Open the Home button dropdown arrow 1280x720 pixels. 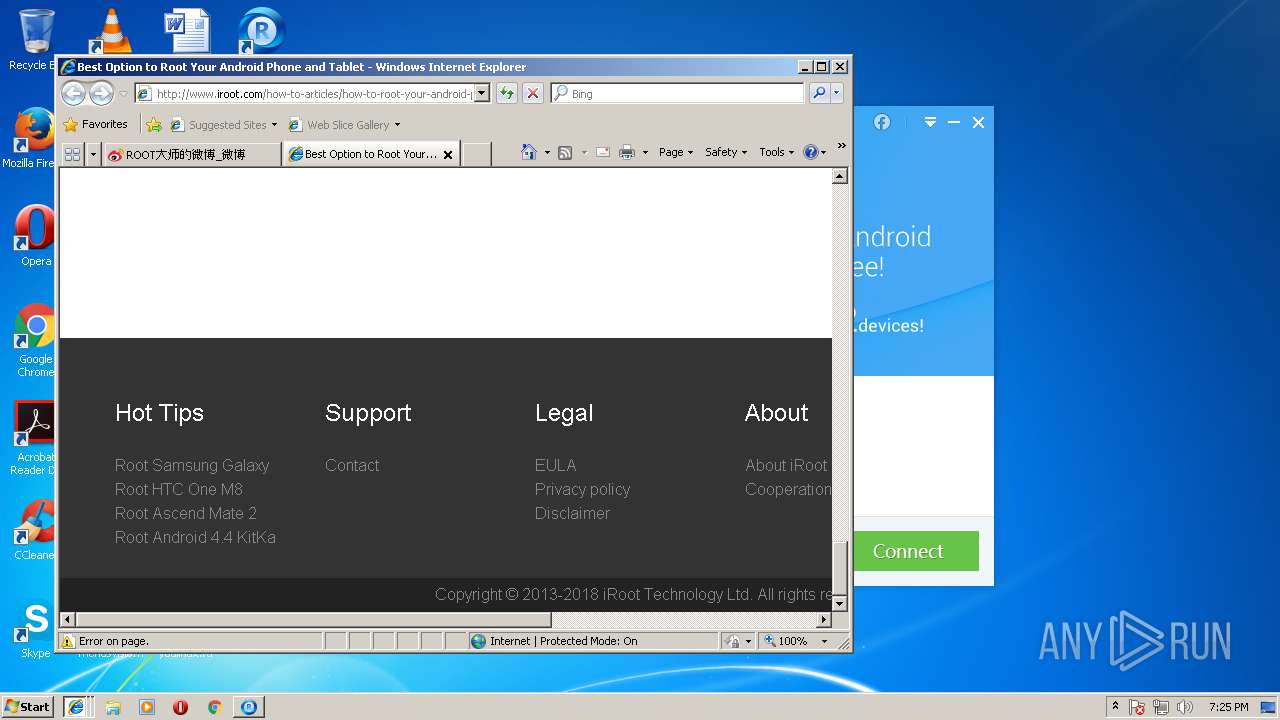coord(547,152)
